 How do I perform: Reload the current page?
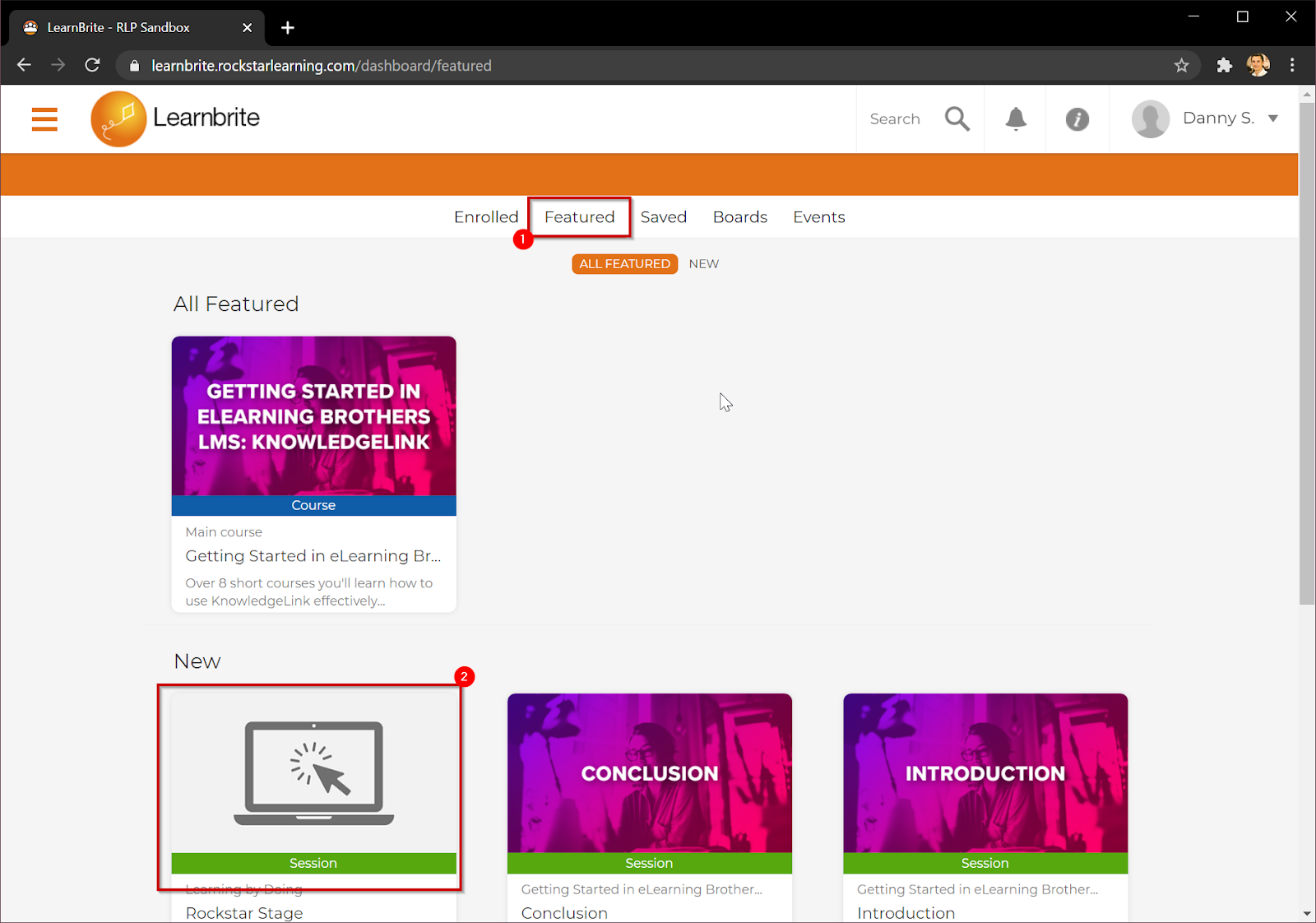click(92, 65)
